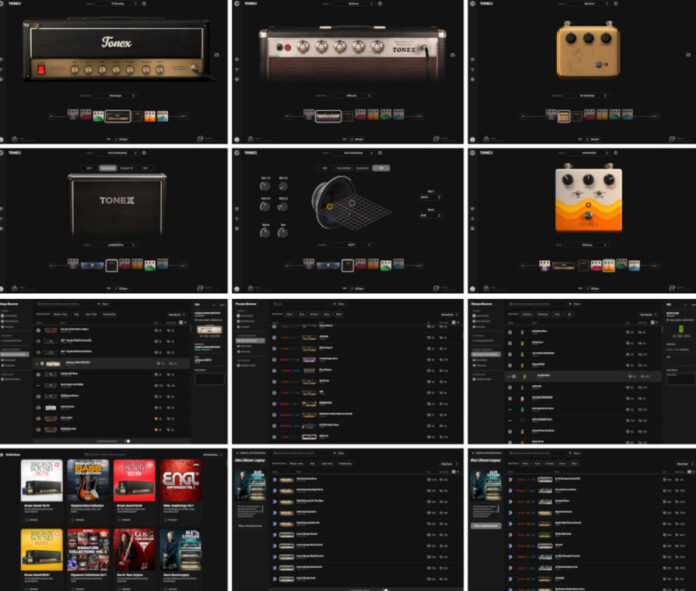
Task: Open the sort dropdown in the Collections grid header
Action: pyautogui.click(x=213, y=455)
